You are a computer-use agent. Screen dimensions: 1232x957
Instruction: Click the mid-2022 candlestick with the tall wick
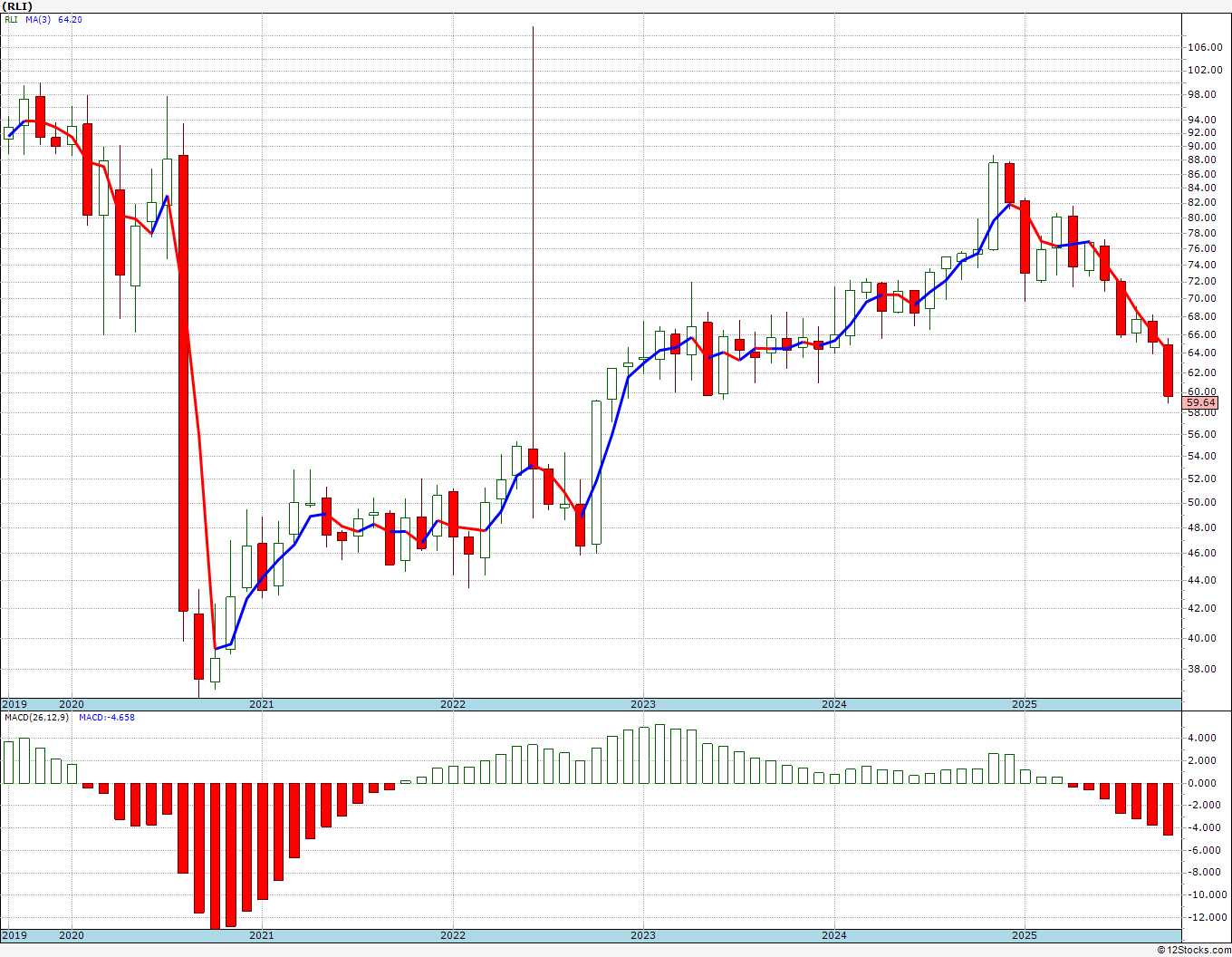(534, 458)
